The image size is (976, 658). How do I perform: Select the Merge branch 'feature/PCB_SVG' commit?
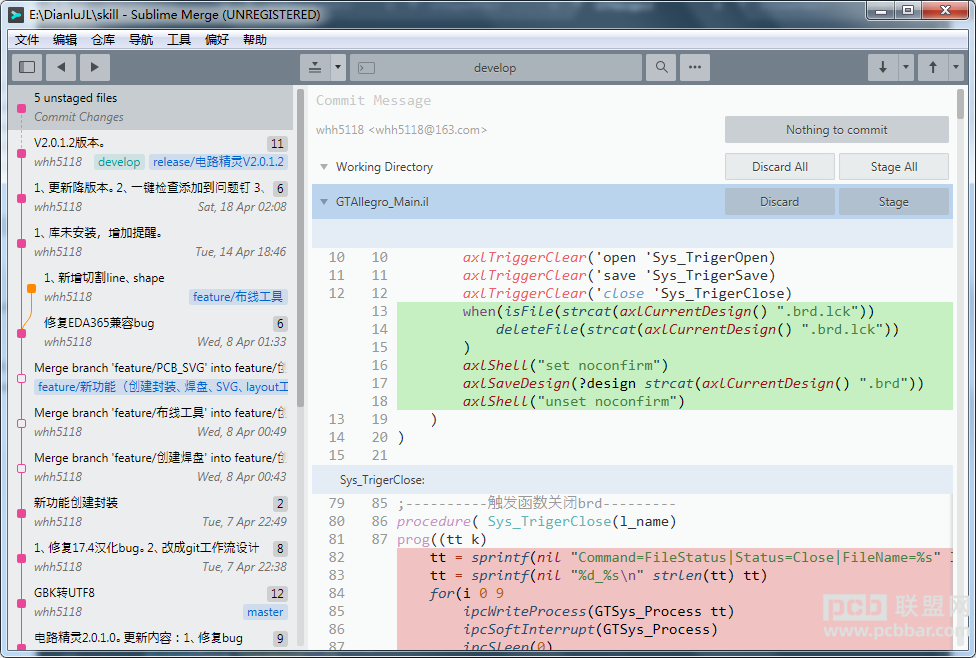(151, 377)
